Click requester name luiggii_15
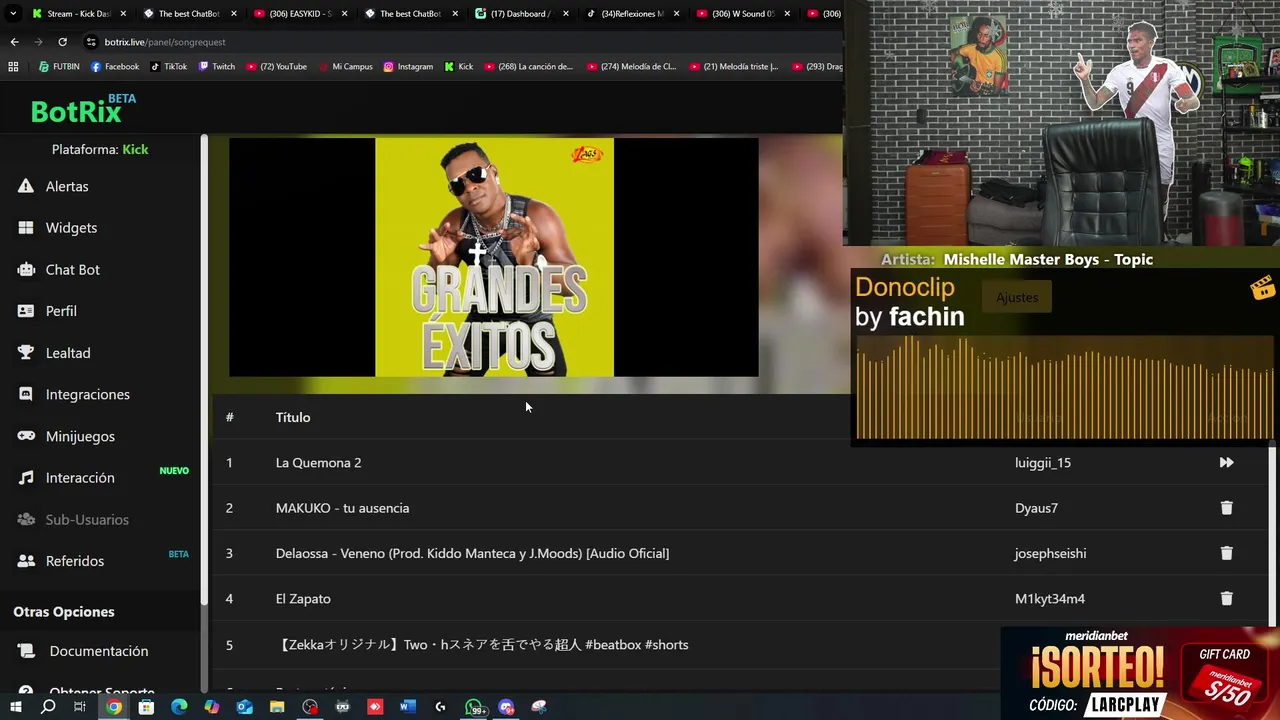 coord(1043,463)
